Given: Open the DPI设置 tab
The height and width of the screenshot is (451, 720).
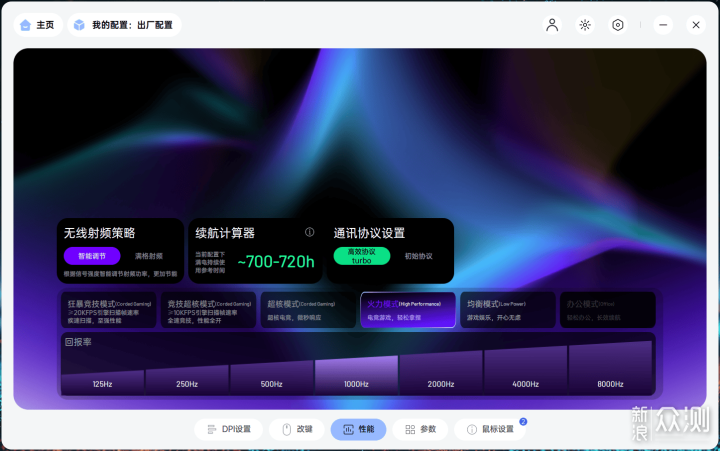Looking at the screenshot, I should click(x=229, y=429).
